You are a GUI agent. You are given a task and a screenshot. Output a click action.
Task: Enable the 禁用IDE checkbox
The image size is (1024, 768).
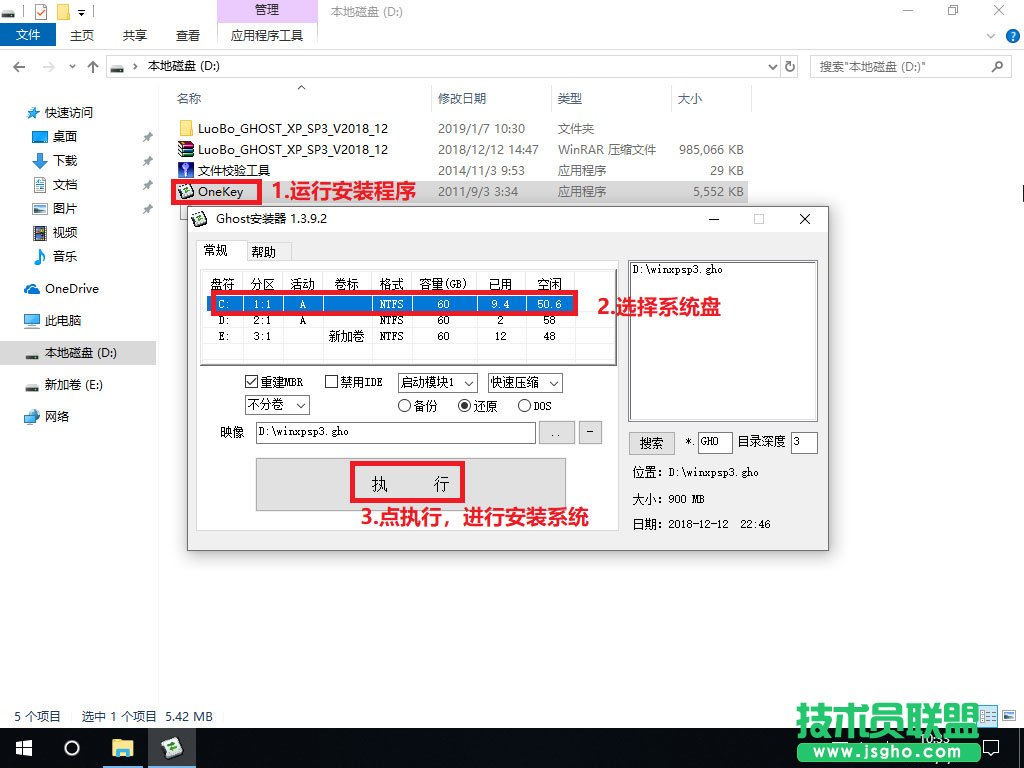click(330, 381)
